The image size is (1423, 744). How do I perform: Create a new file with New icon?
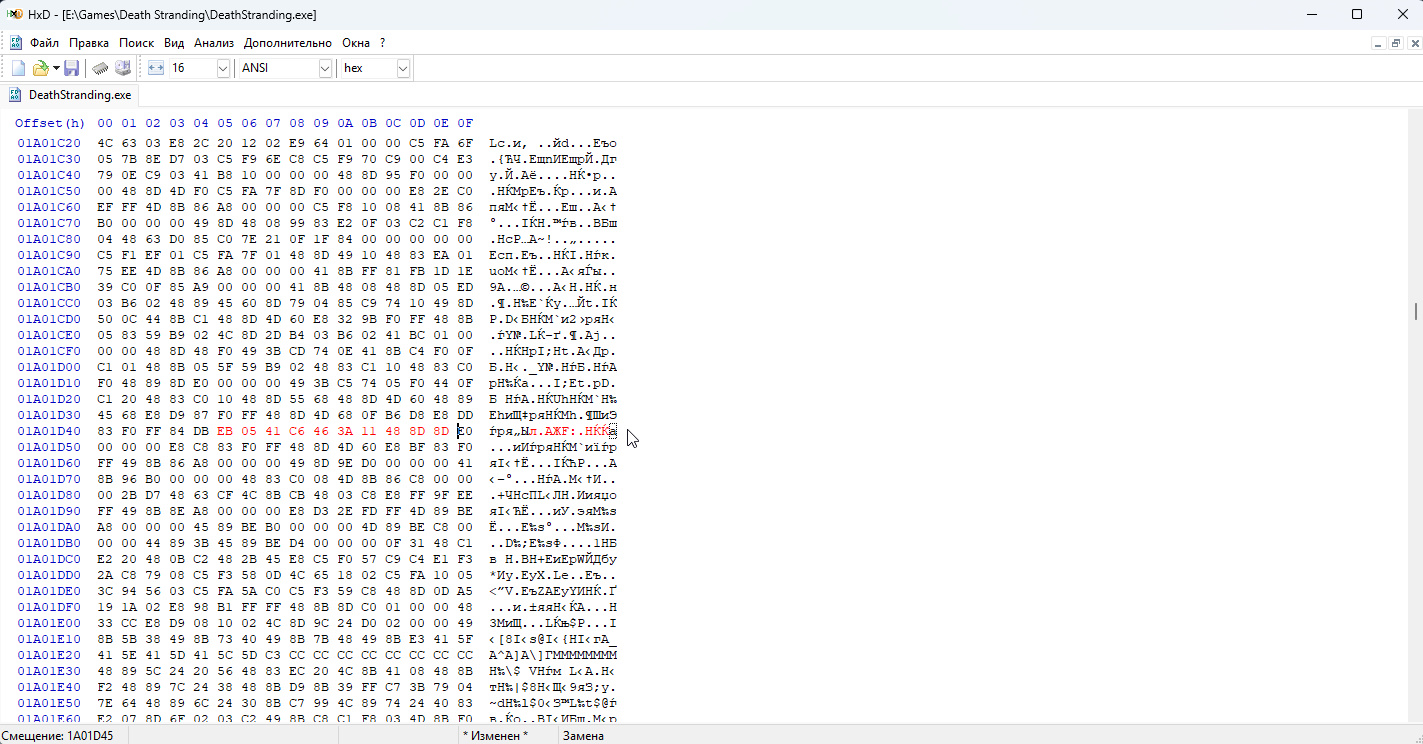(18, 68)
